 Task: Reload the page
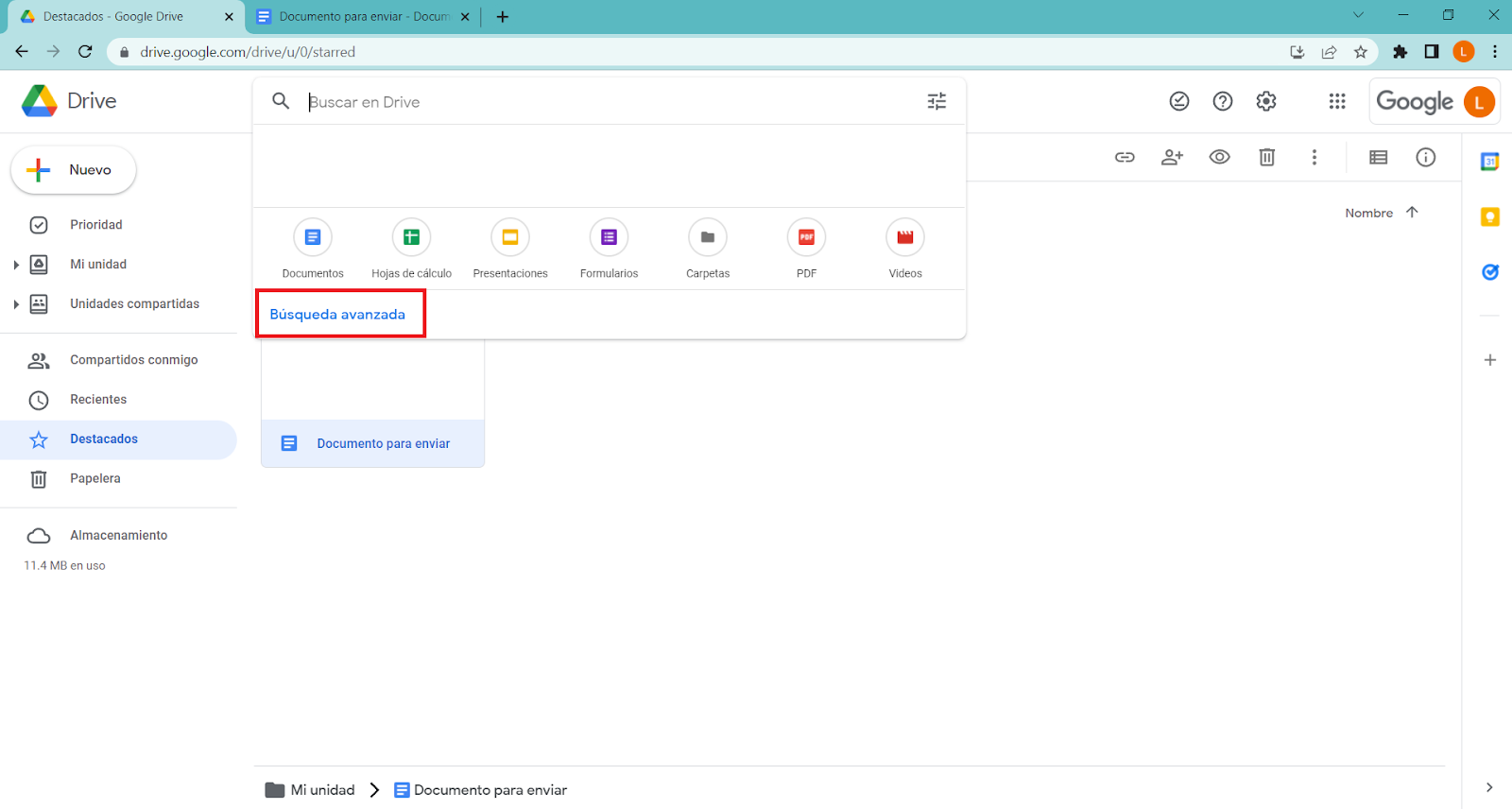85,52
